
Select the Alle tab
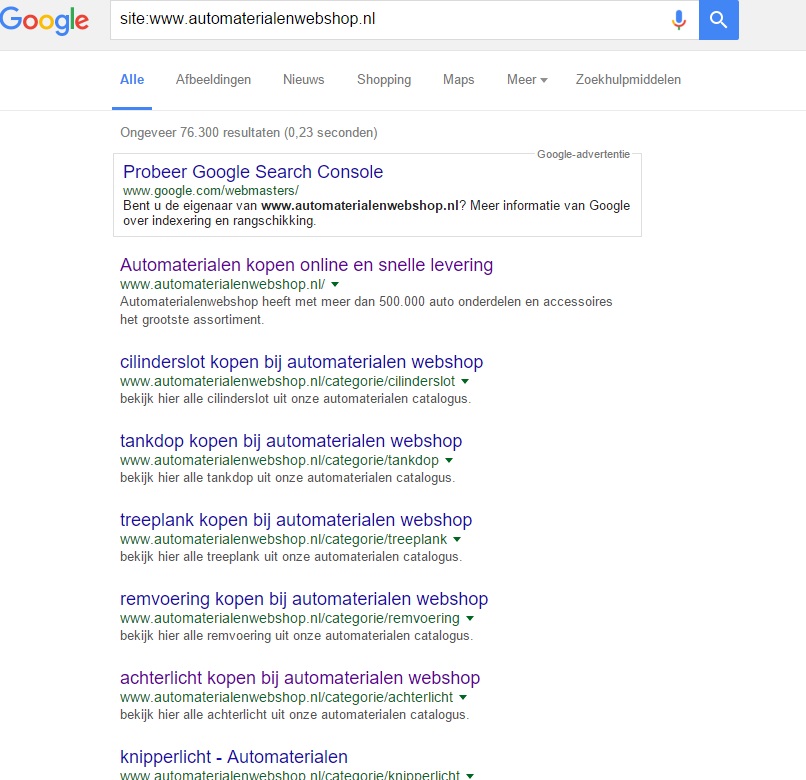132,80
